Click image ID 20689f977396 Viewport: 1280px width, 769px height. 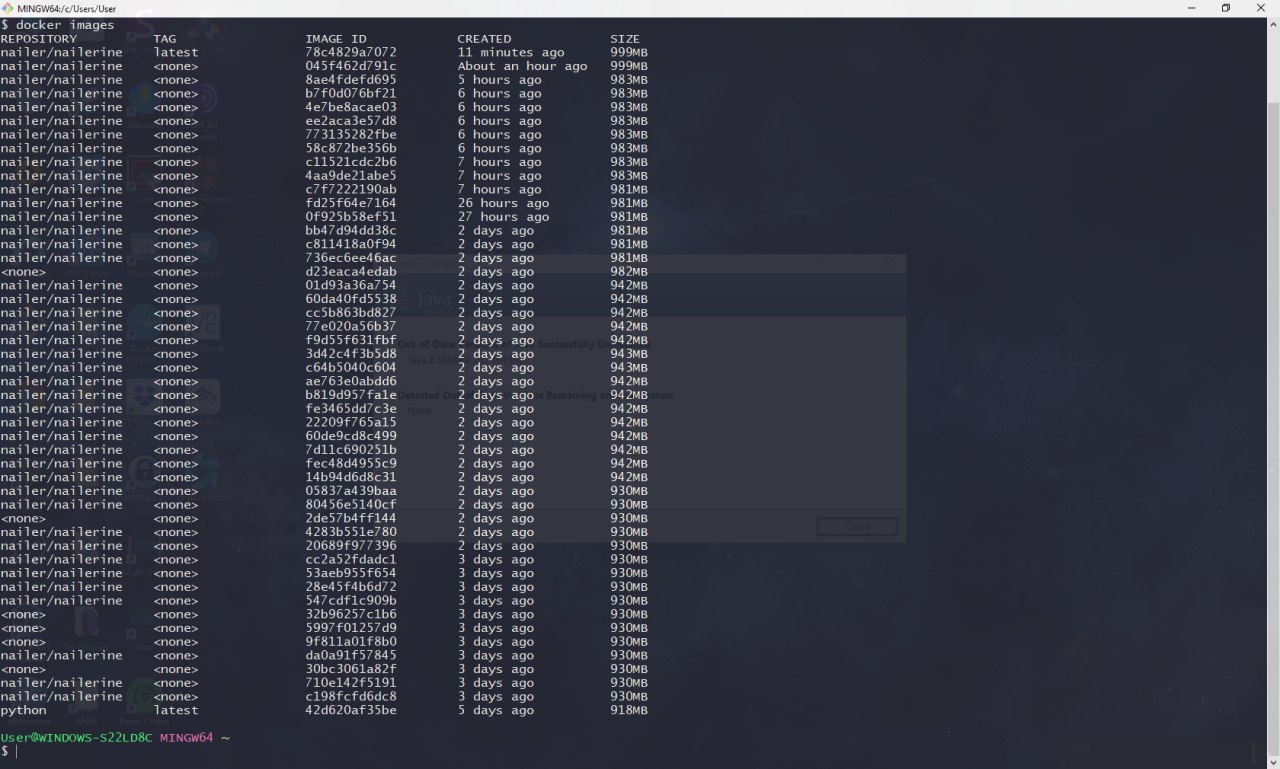click(x=351, y=546)
